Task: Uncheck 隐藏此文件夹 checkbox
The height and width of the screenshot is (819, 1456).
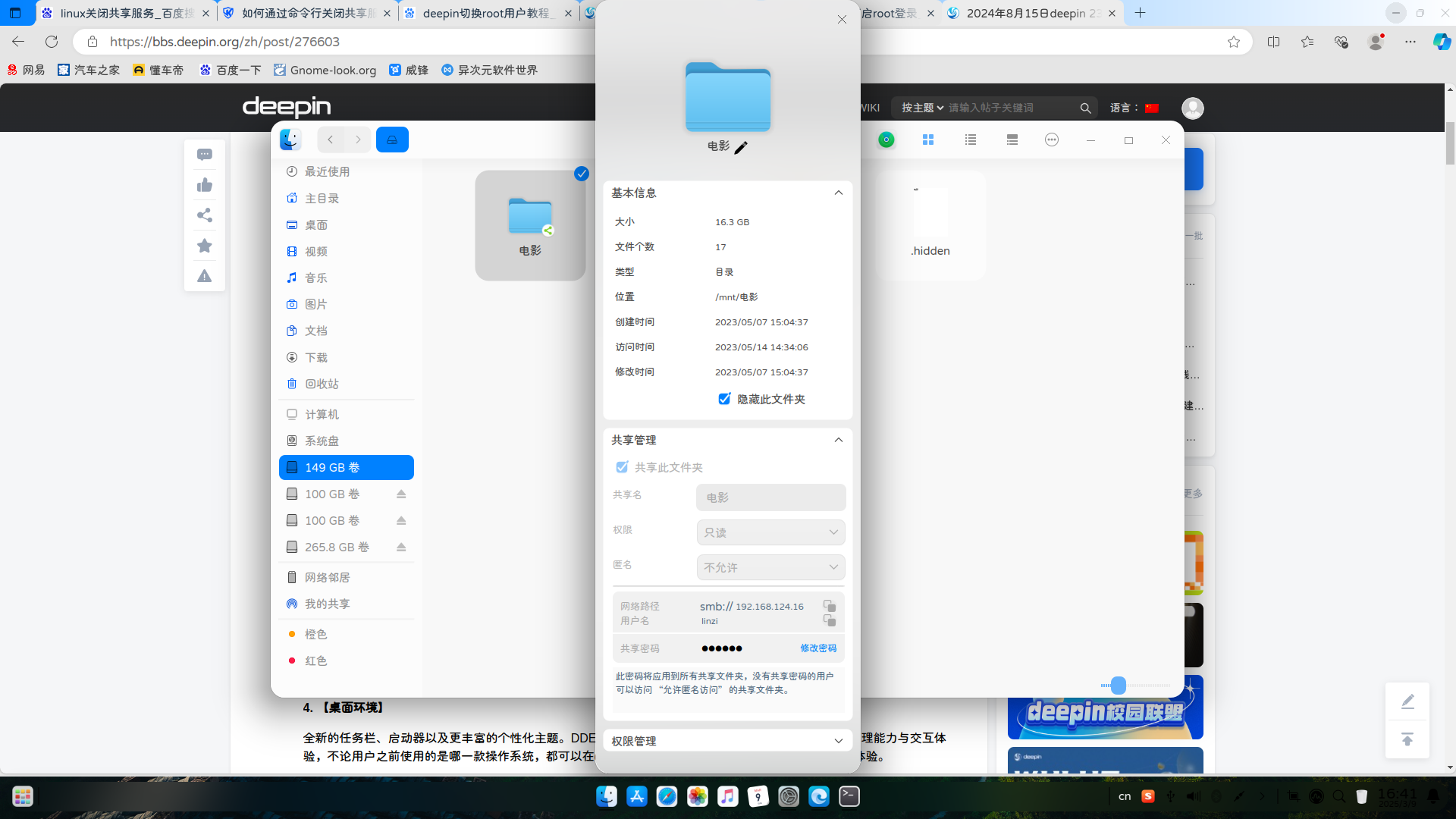Action: click(x=724, y=399)
